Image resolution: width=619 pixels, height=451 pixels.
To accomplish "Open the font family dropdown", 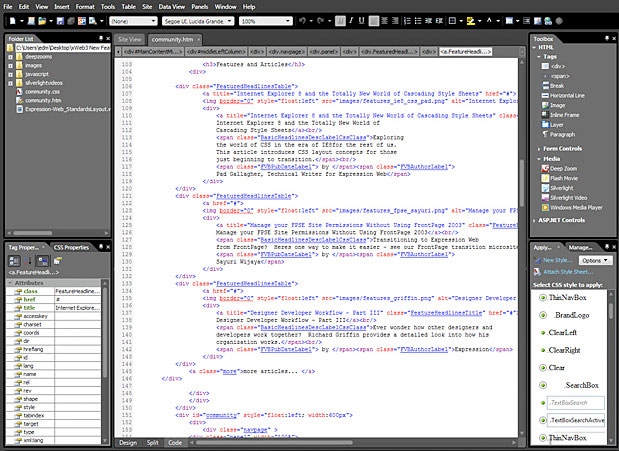I will [231, 21].
